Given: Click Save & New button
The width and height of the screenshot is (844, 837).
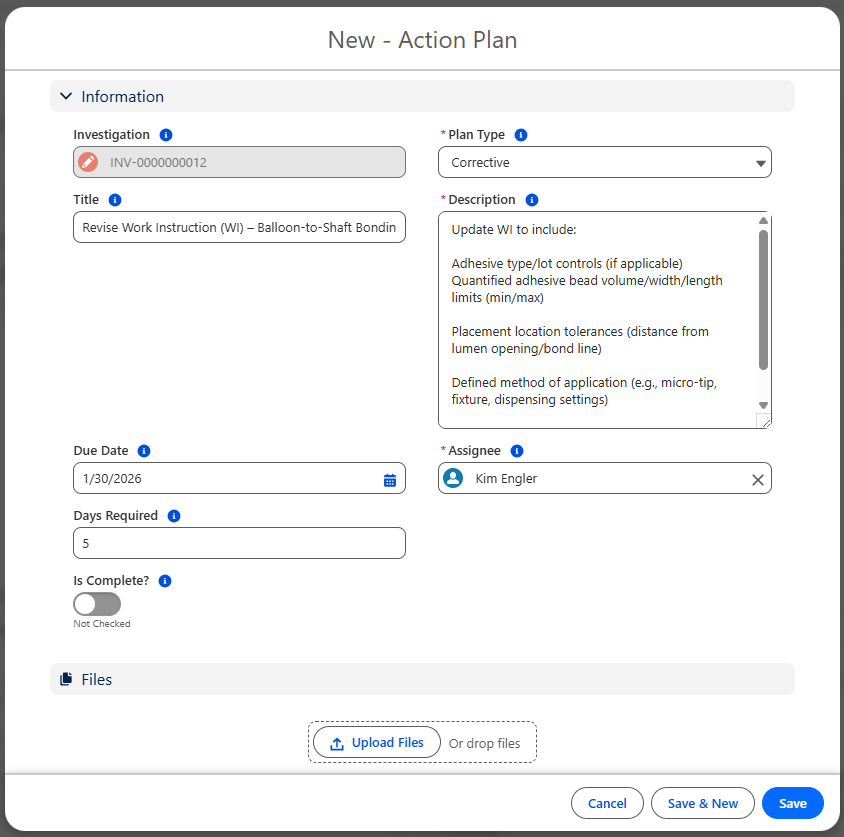Looking at the screenshot, I should point(702,804).
